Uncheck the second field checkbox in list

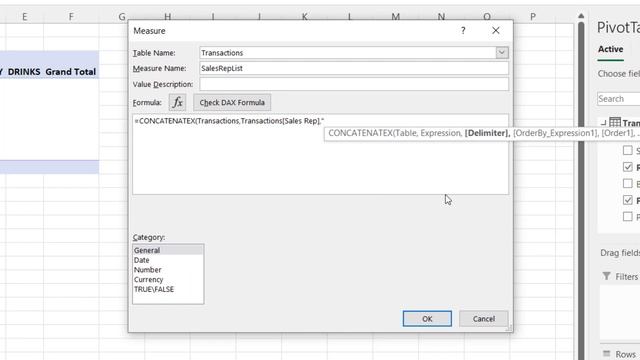[628, 167]
